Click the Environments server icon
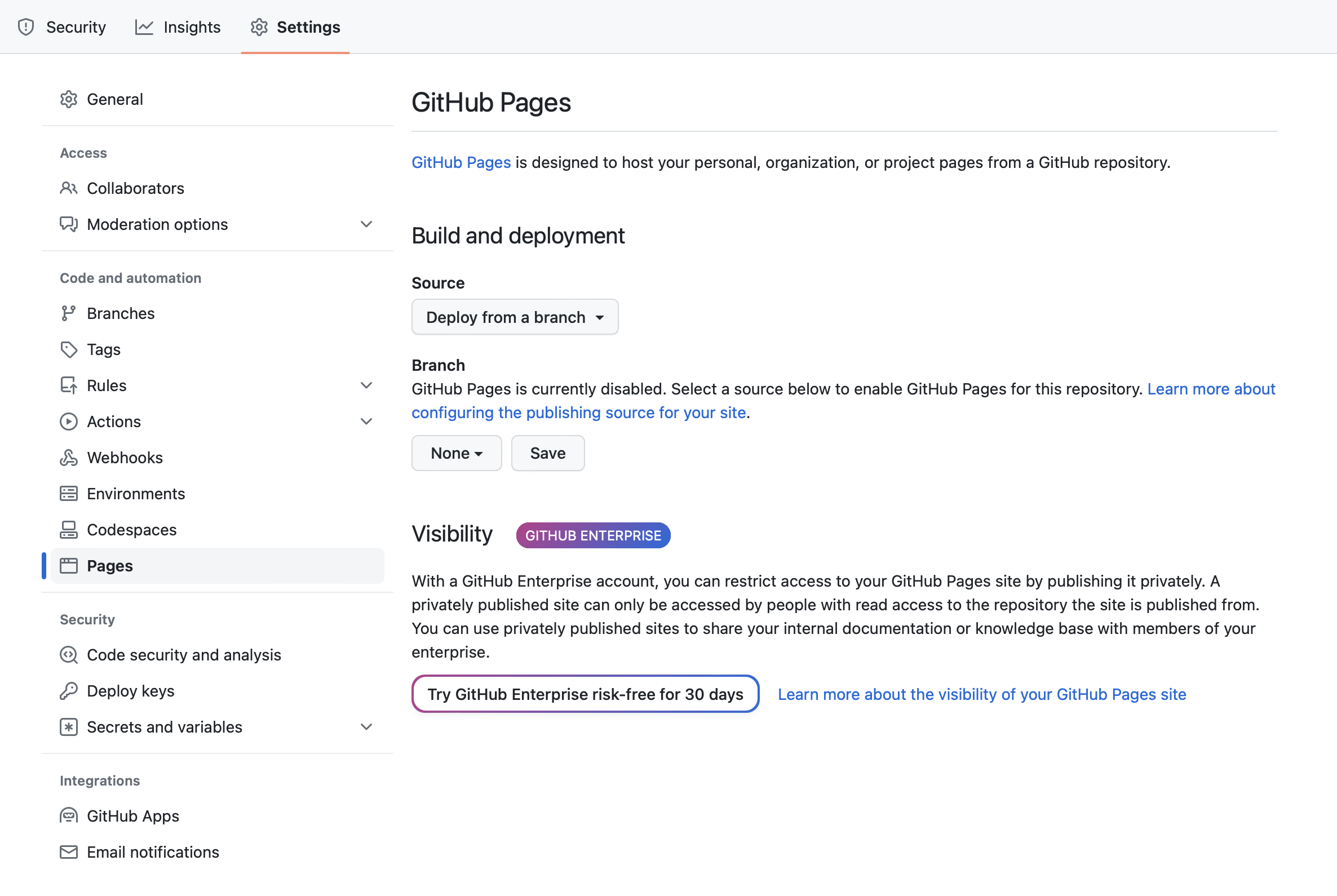The height and width of the screenshot is (896, 1337). pyautogui.click(x=69, y=494)
